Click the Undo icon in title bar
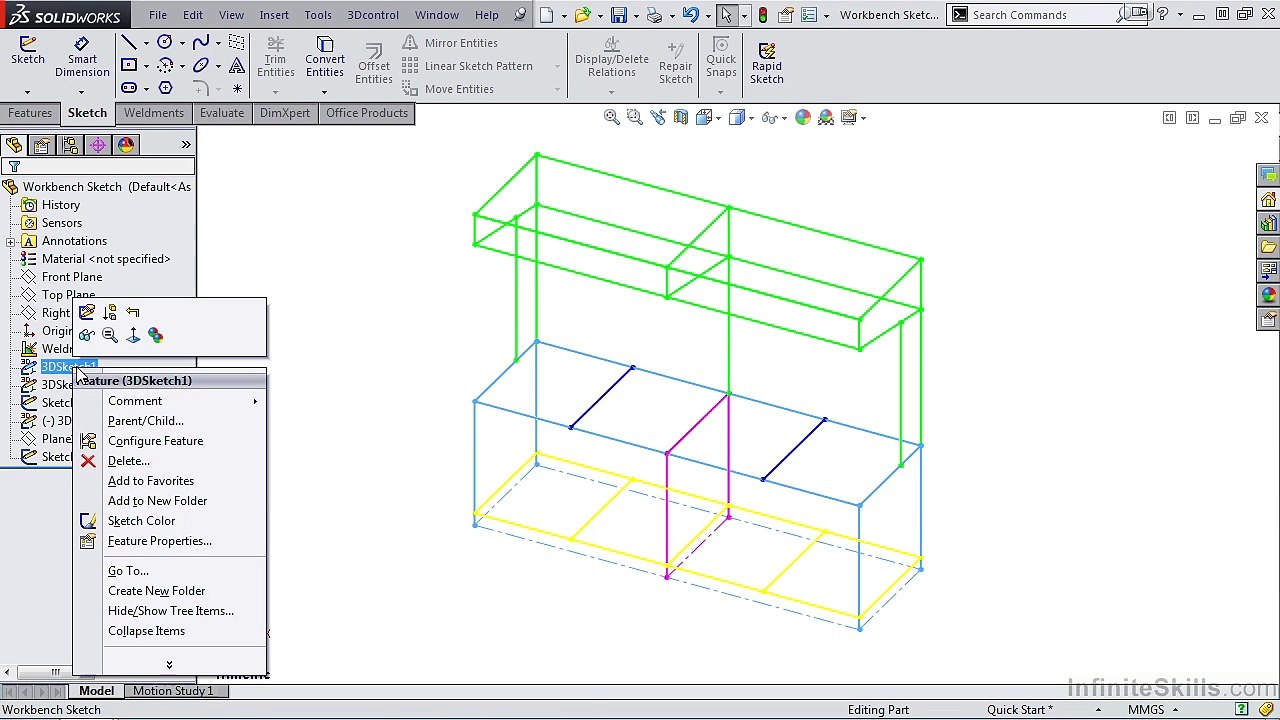This screenshot has width=1280, height=720. [x=690, y=15]
